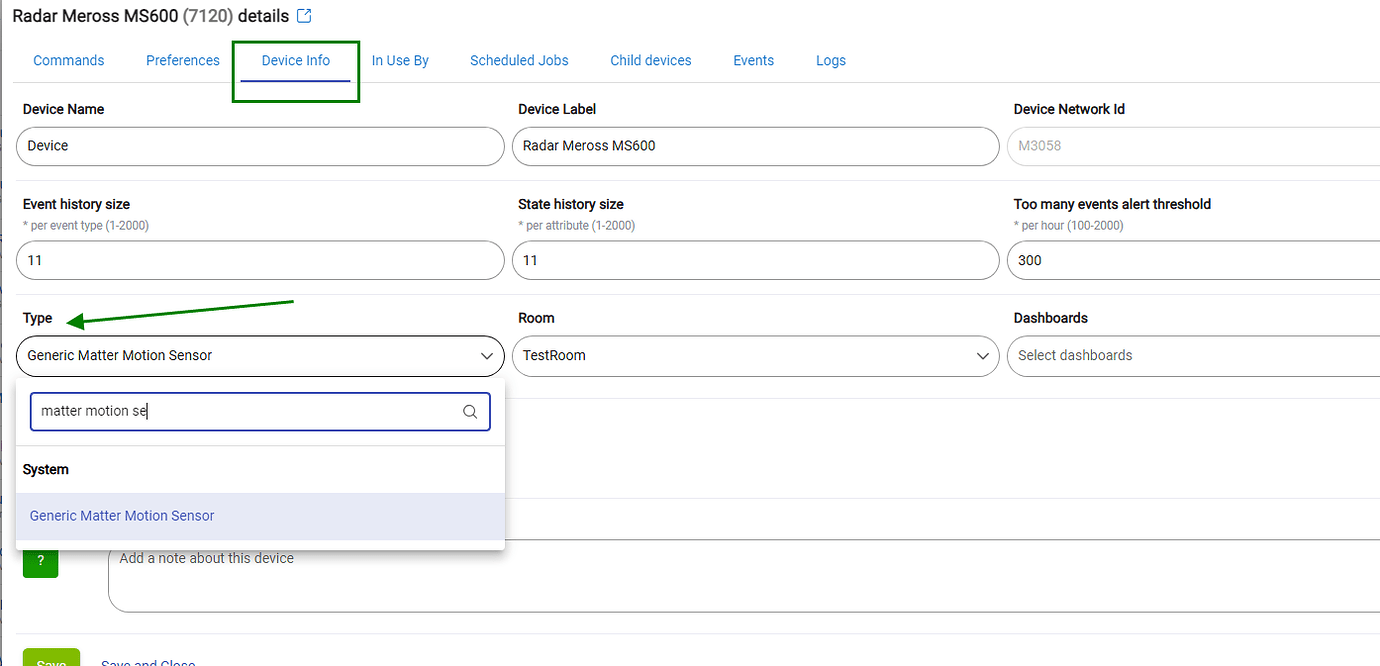Switch to the Events tab
1380x666 pixels.
(x=753, y=61)
